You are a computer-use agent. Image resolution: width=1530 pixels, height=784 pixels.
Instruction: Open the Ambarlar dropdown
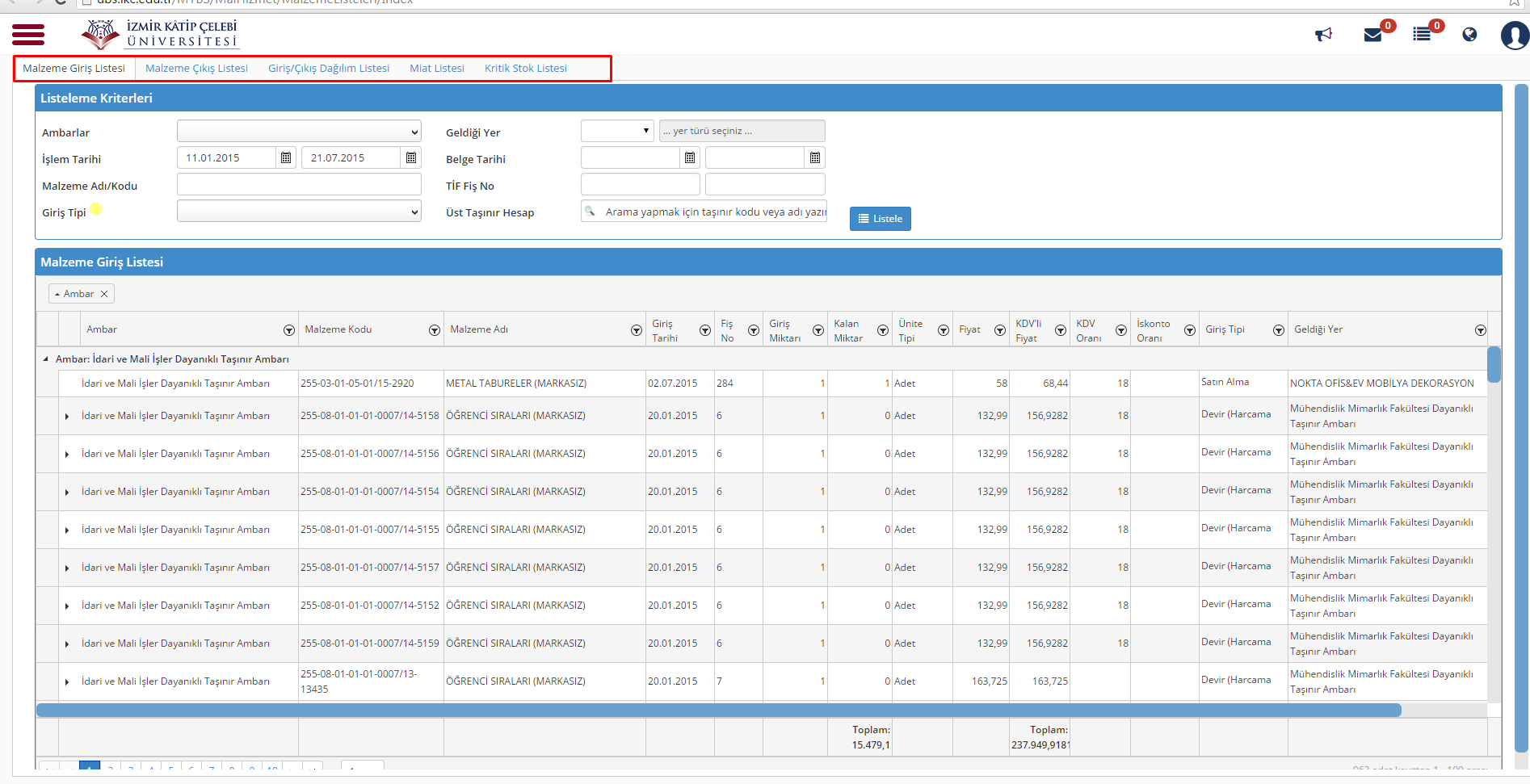tap(299, 131)
